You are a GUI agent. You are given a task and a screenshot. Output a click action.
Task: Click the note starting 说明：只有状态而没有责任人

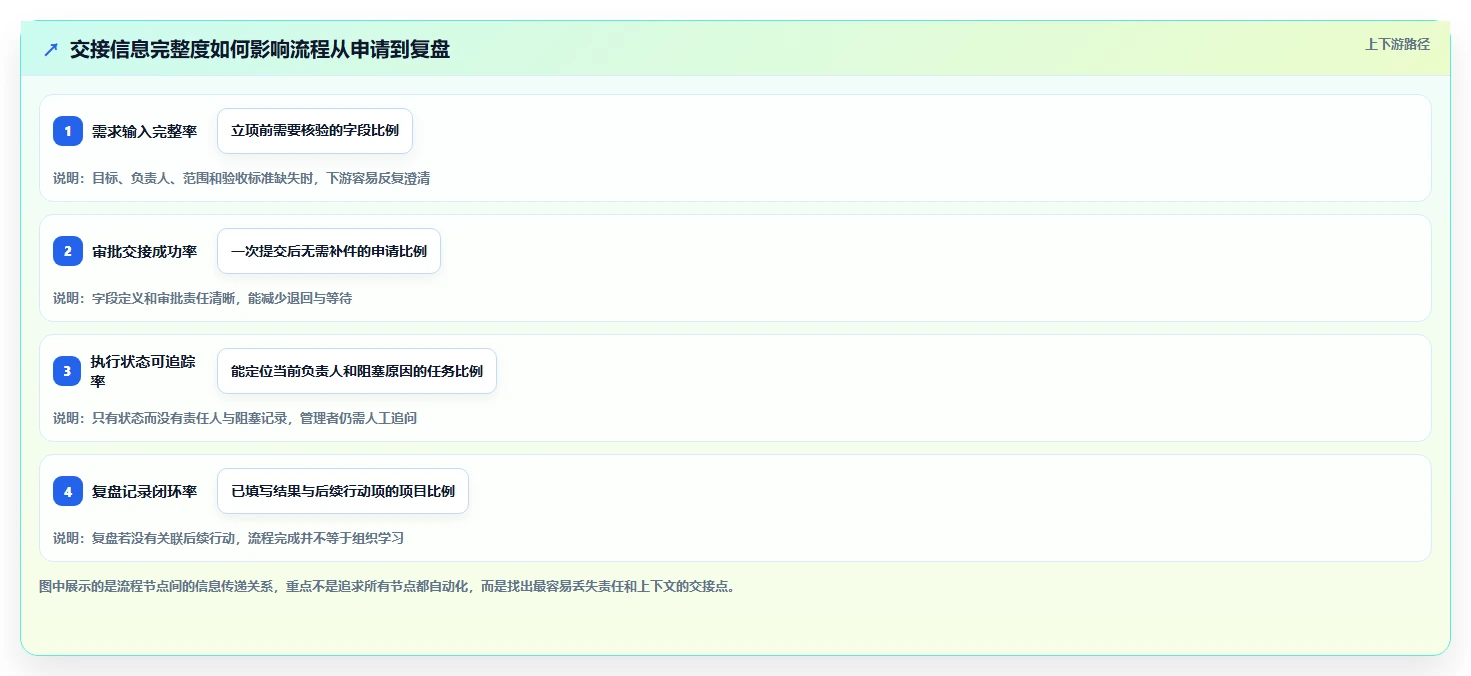pos(235,418)
